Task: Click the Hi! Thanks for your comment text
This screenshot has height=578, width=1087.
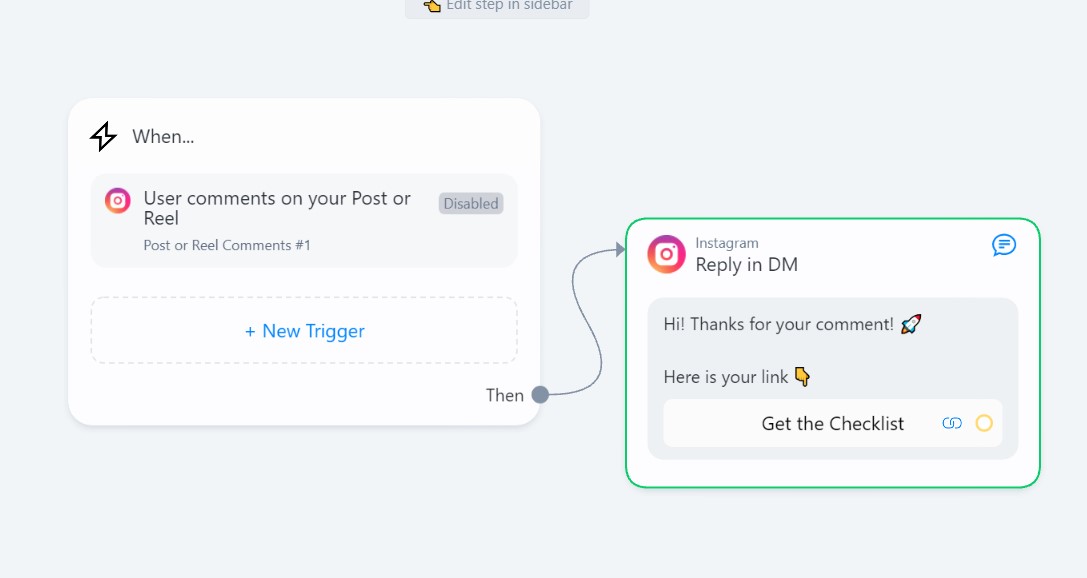Action: tap(779, 324)
